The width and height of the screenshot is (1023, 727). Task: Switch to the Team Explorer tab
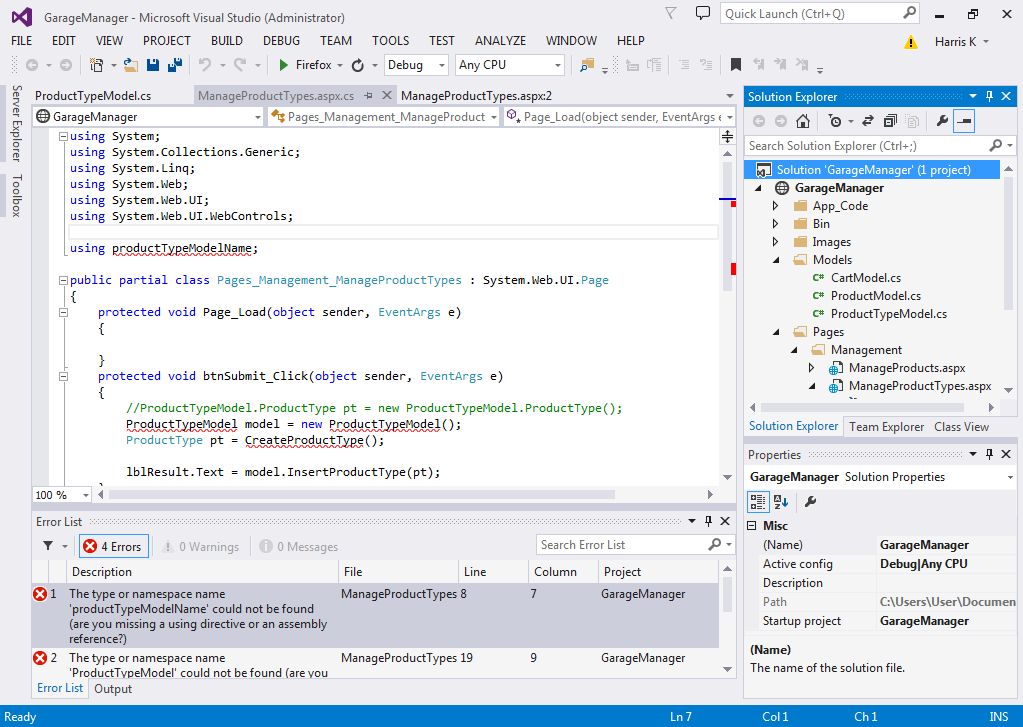886,427
